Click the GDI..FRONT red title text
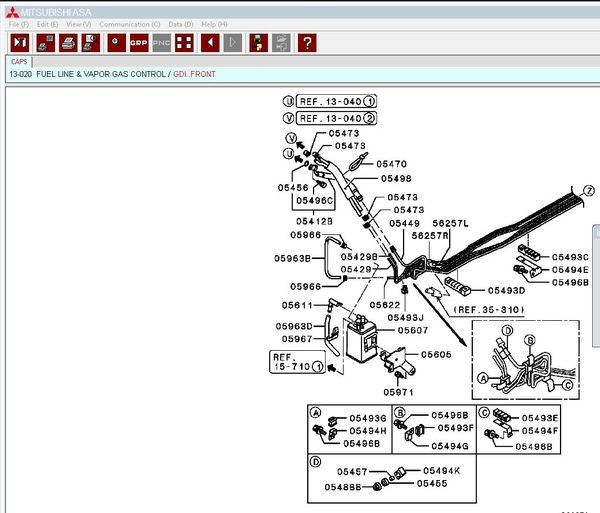This screenshot has width=600, height=513. pos(193,74)
